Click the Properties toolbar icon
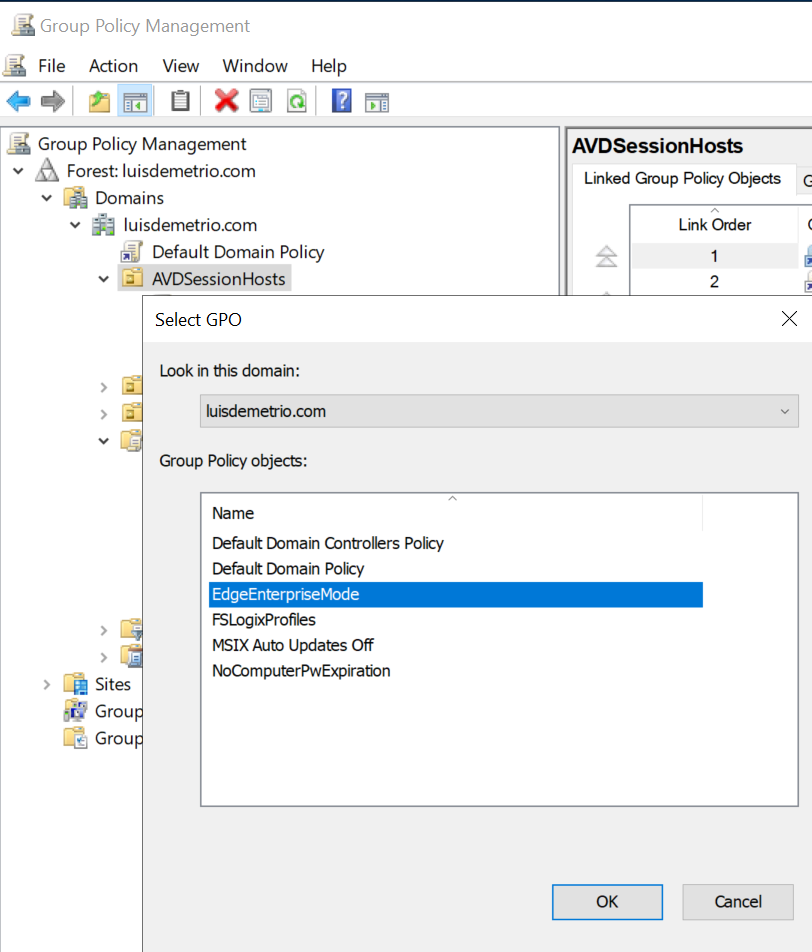 coord(261,101)
